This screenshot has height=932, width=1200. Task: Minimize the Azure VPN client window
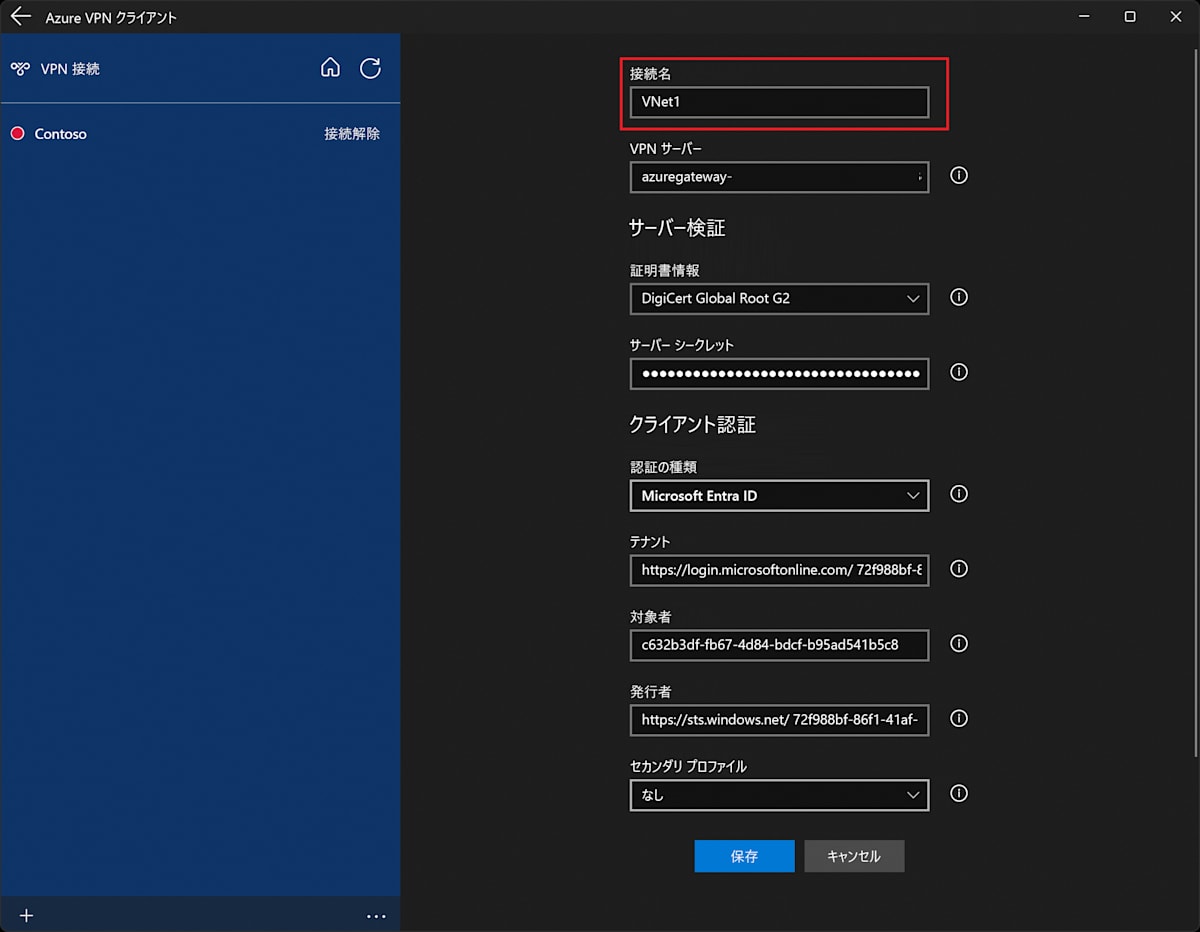point(1084,17)
